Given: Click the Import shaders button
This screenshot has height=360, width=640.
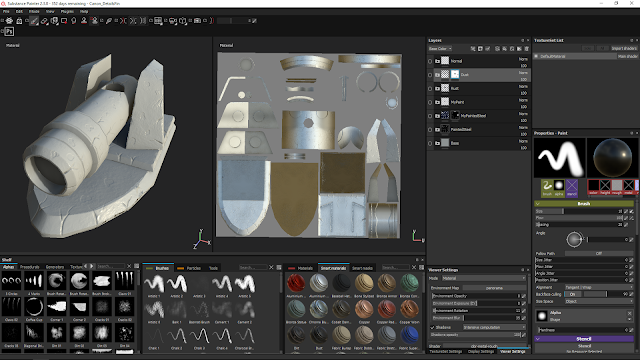Looking at the screenshot, I should point(624,49).
